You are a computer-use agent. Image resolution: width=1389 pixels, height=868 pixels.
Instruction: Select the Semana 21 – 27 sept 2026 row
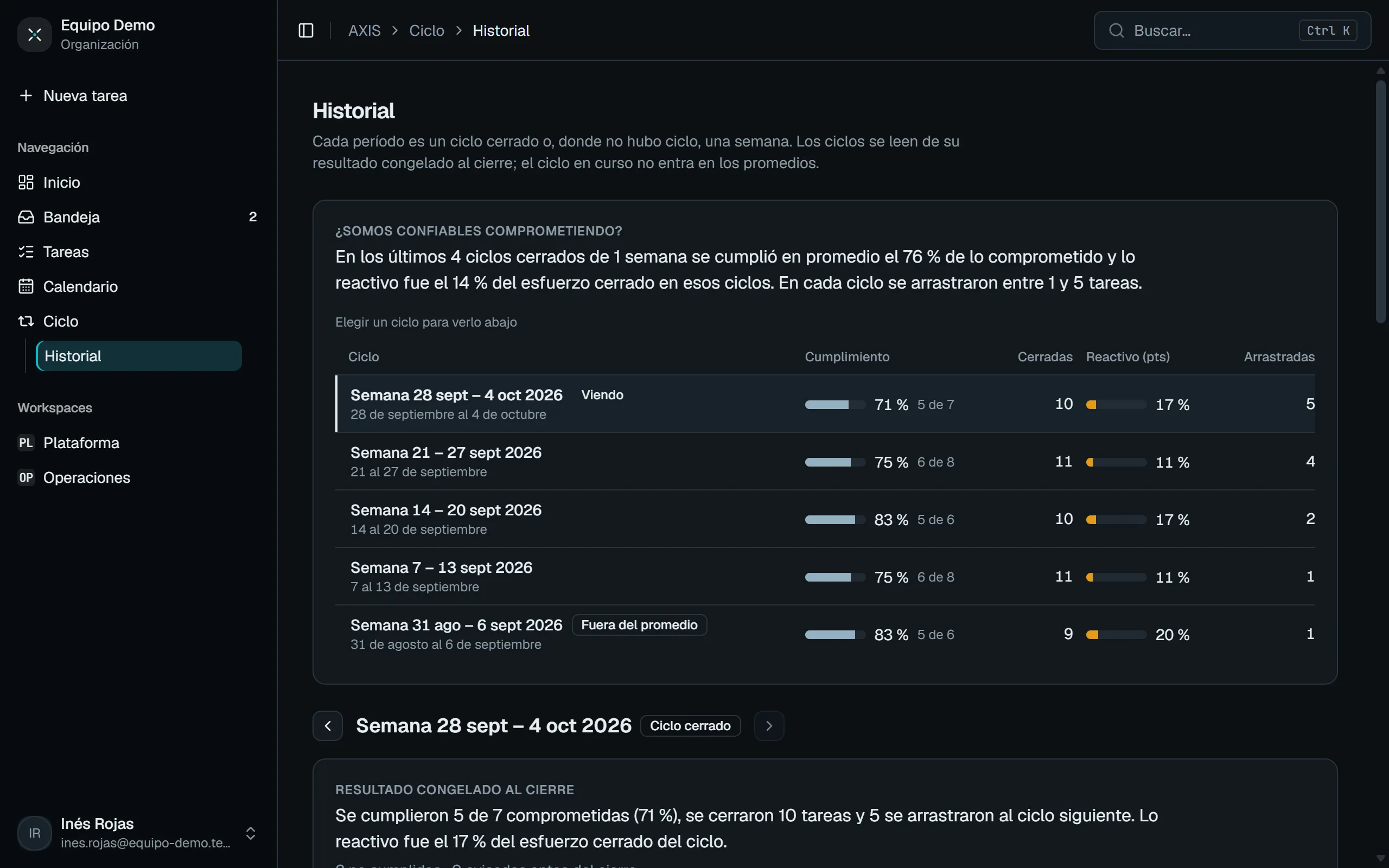click(x=825, y=461)
